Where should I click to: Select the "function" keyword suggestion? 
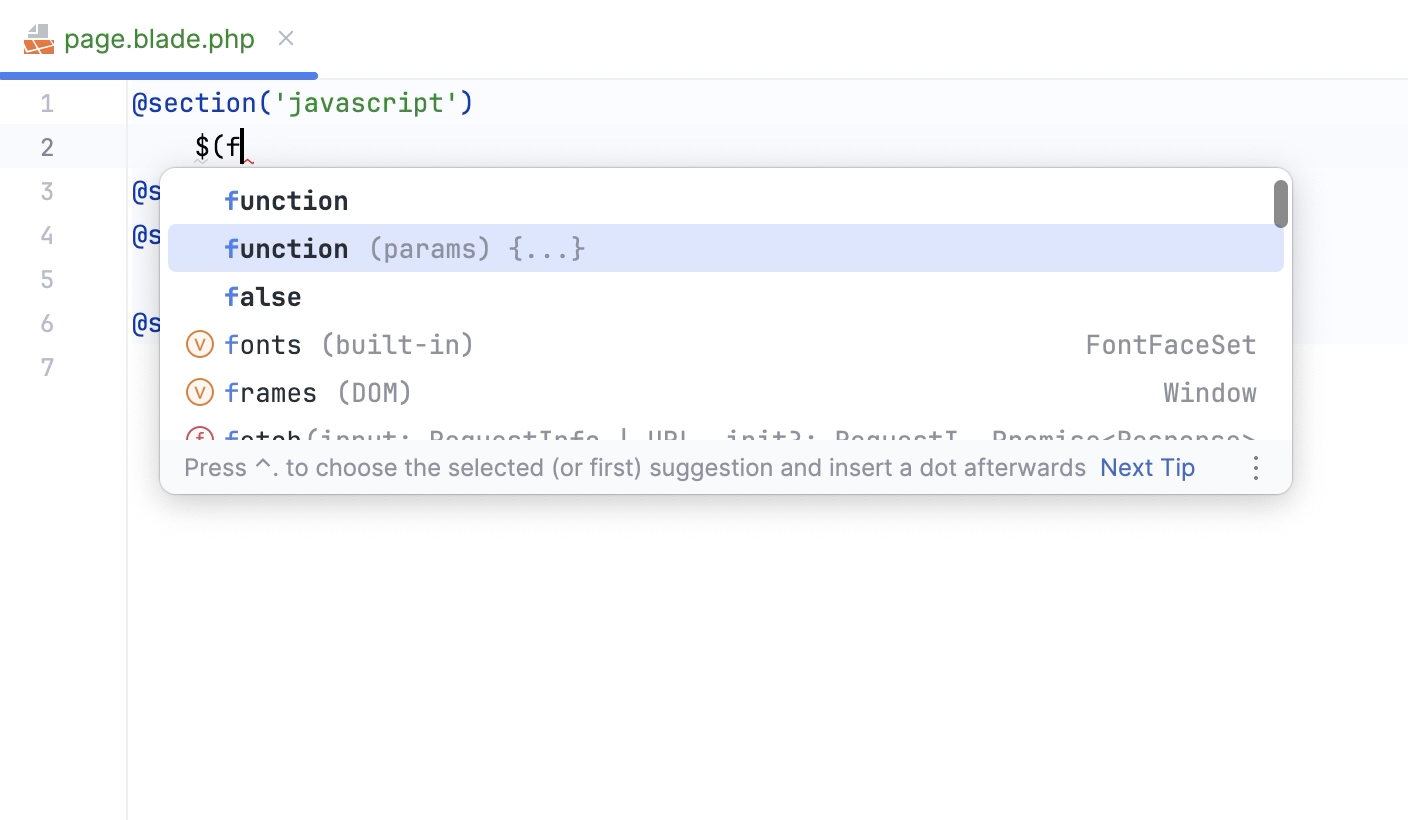[287, 200]
